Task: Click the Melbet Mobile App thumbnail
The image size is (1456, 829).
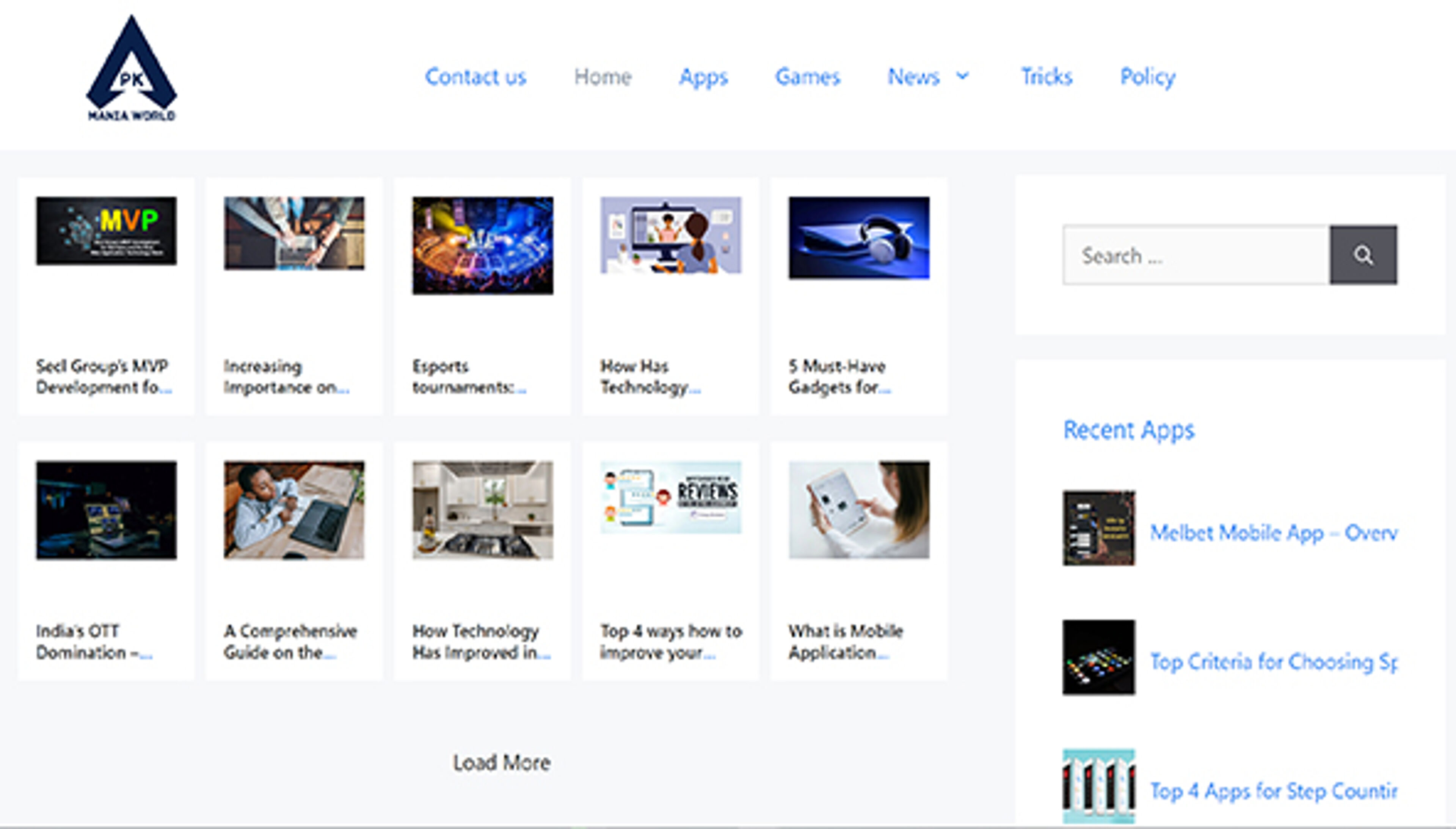Action: pos(1098,528)
